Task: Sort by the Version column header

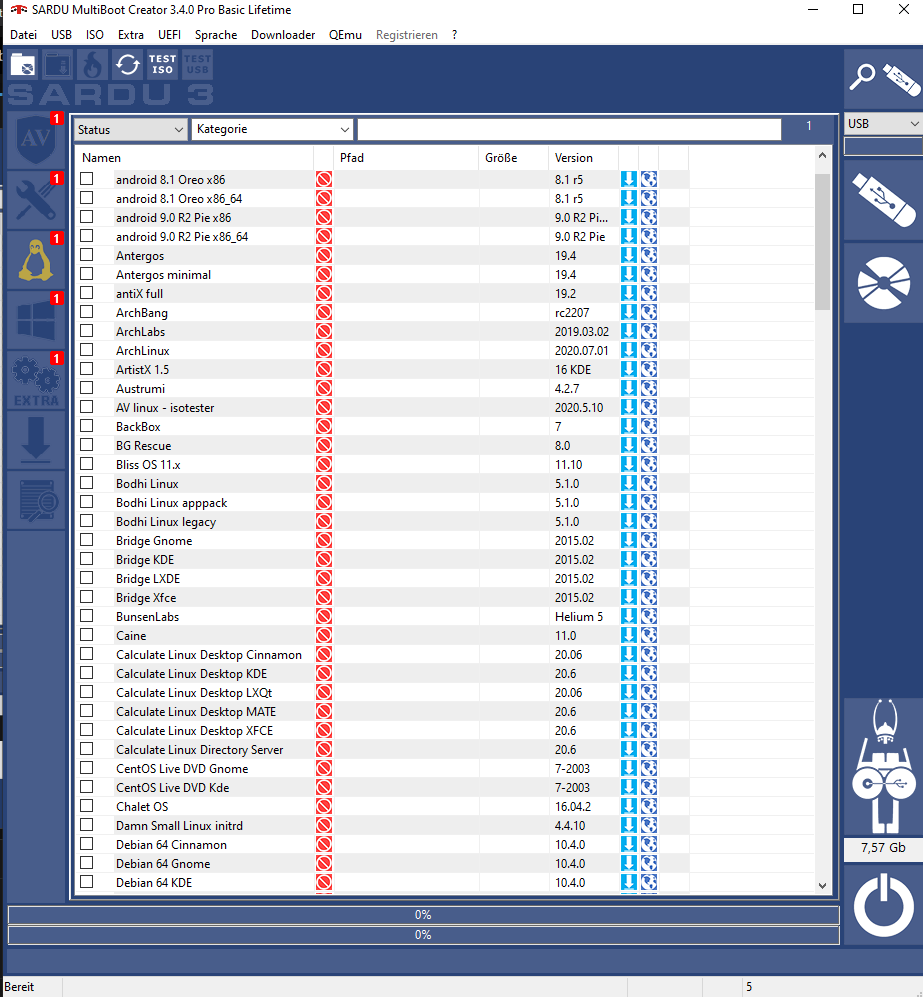Action: pos(584,158)
